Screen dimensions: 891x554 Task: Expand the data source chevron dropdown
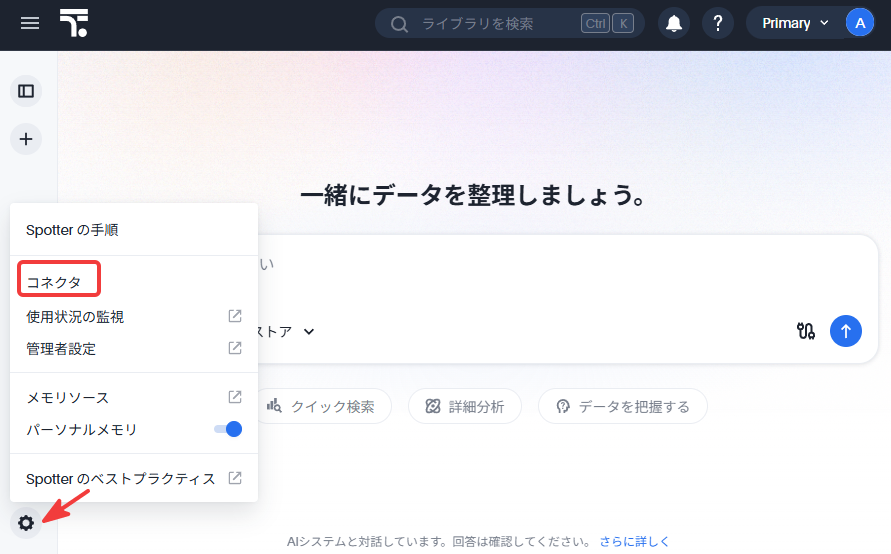point(309,331)
